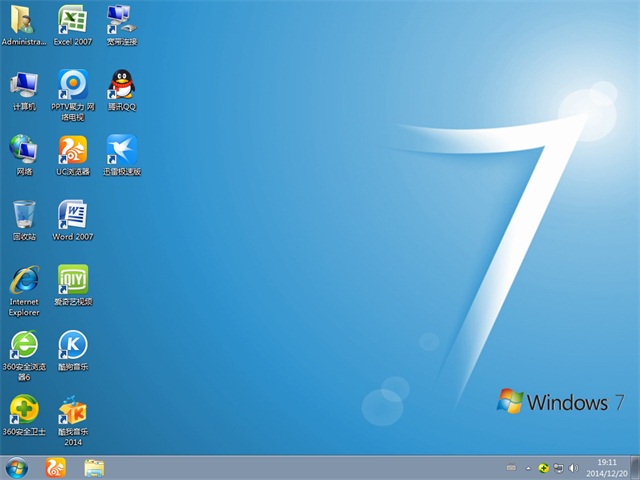Show hidden system tray icons
Viewport: 640px width, 480px height.
(528, 468)
